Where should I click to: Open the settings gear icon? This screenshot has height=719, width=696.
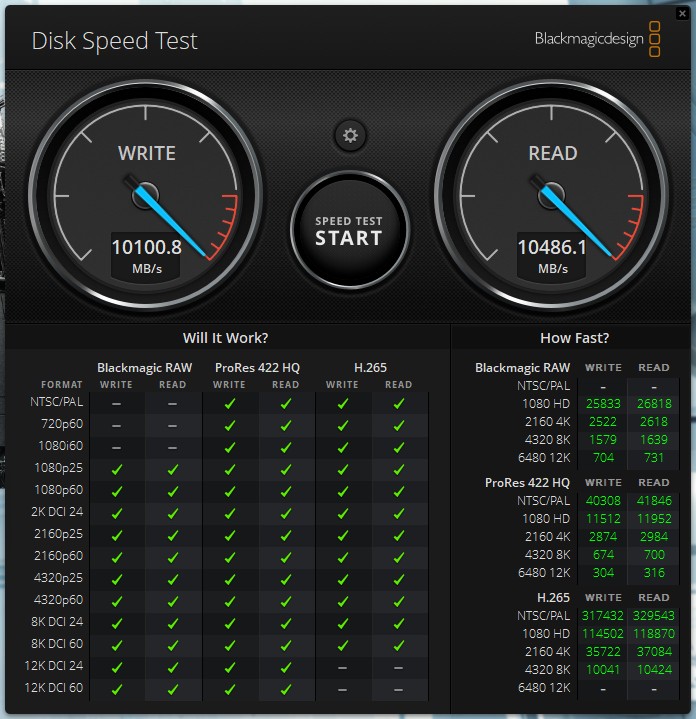click(350, 136)
